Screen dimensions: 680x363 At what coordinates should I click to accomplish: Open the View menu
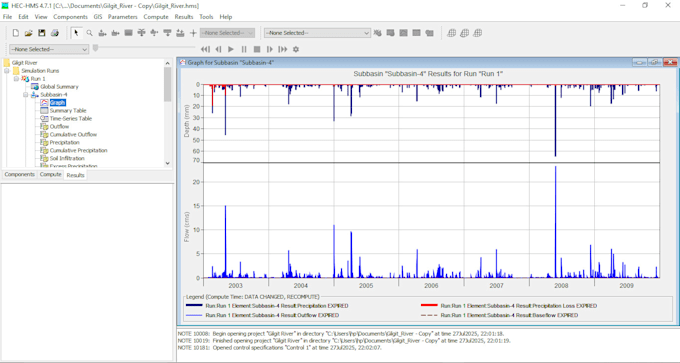point(41,17)
